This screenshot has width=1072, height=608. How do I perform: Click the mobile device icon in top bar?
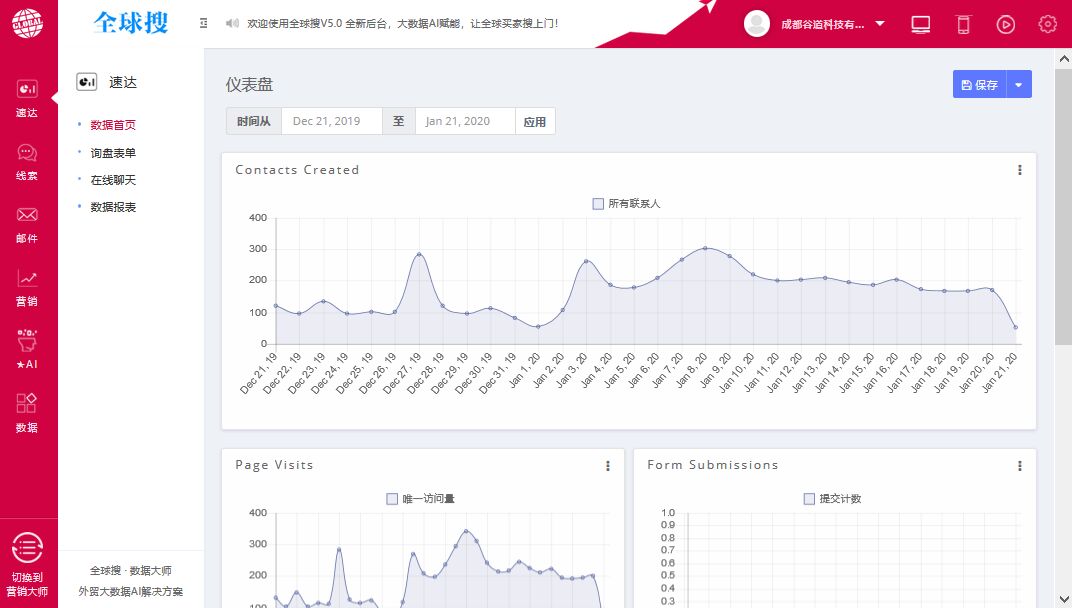tap(962, 23)
